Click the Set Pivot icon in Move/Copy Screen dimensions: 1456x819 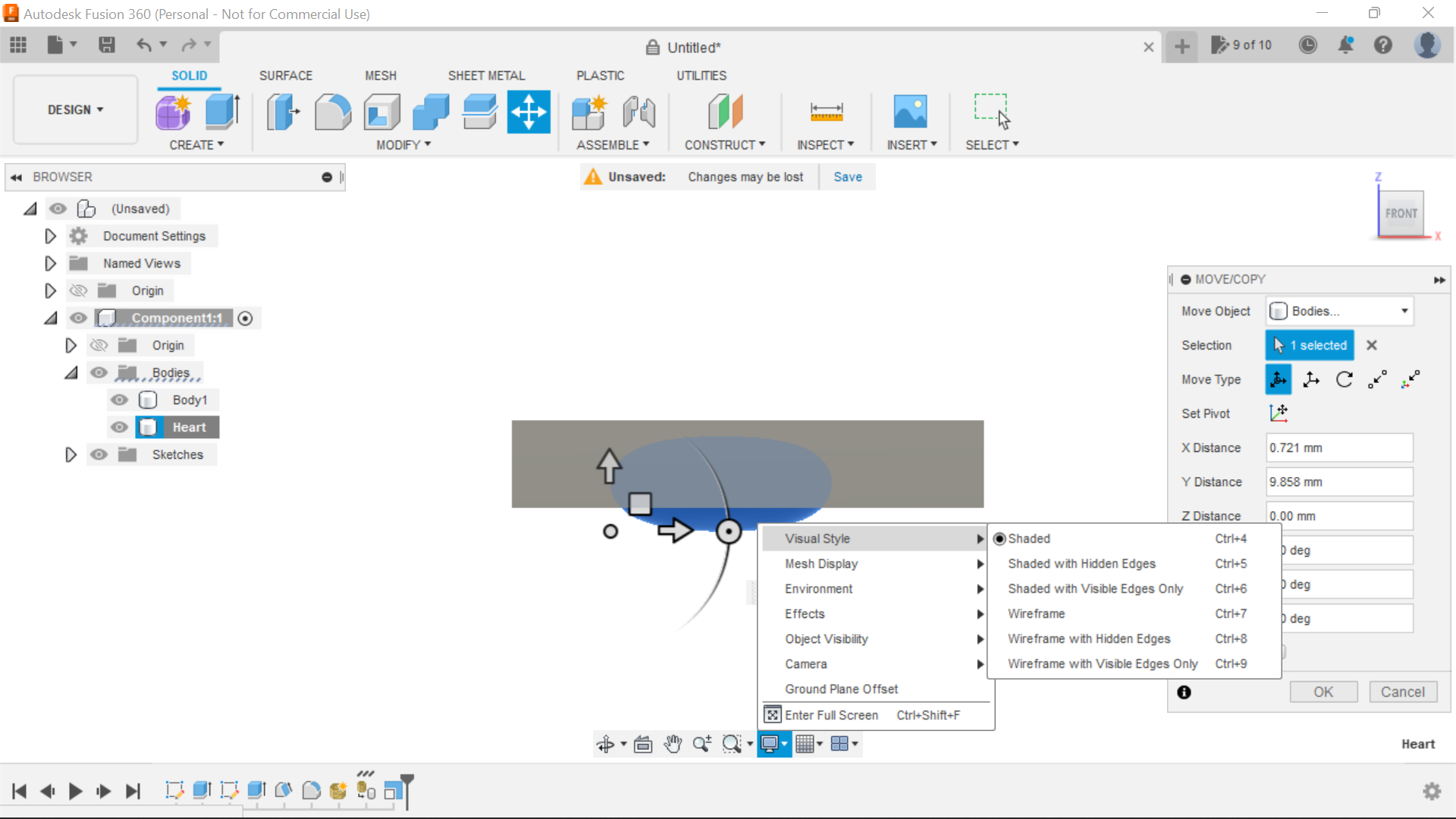pyautogui.click(x=1279, y=413)
